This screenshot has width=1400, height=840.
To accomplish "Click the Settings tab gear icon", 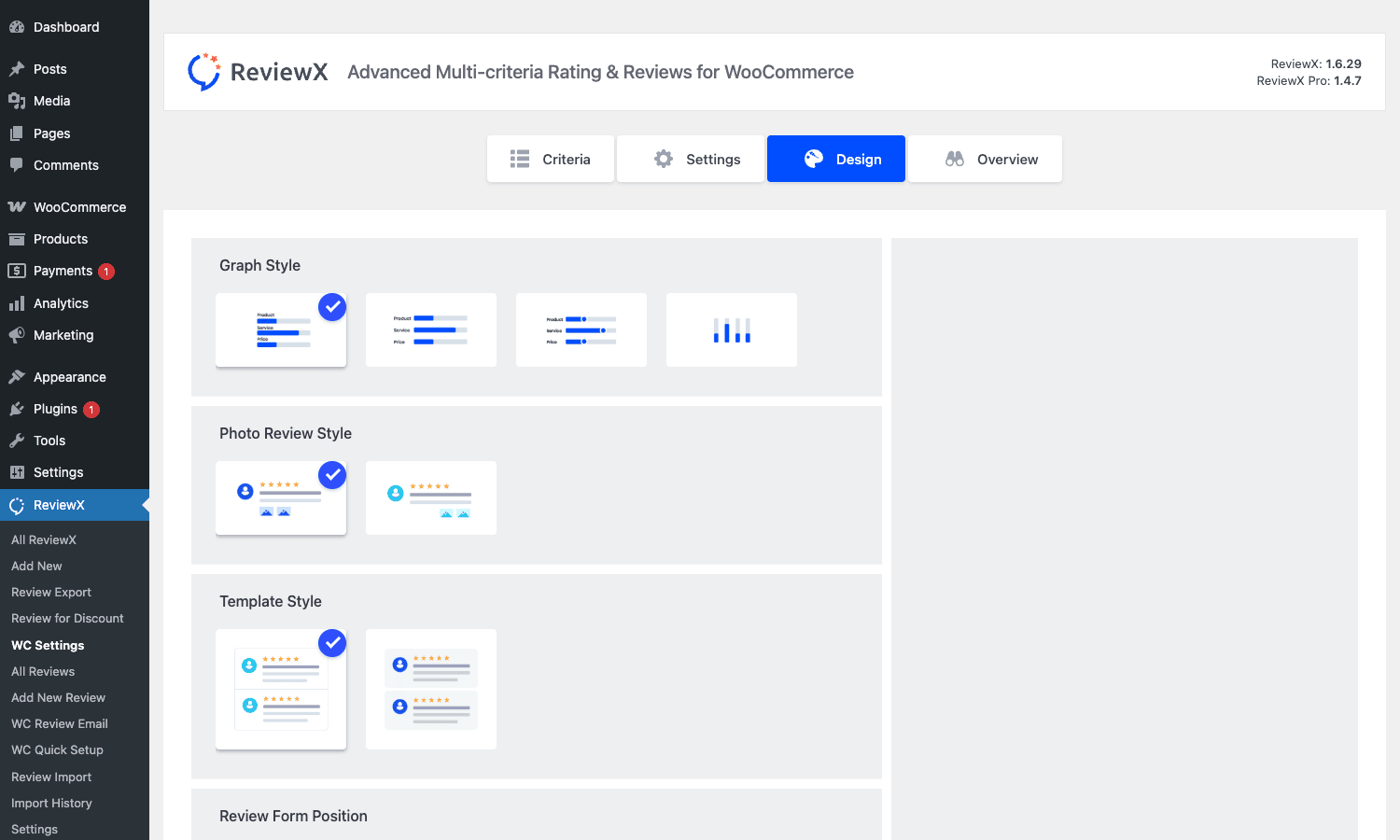I will (664, 159).
